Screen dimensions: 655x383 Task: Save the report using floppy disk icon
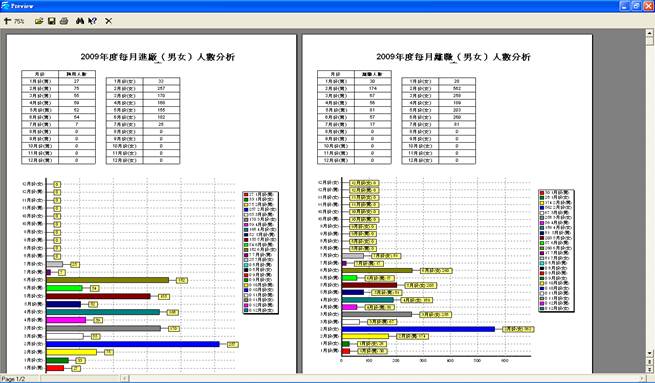click(x=51, y=21)
